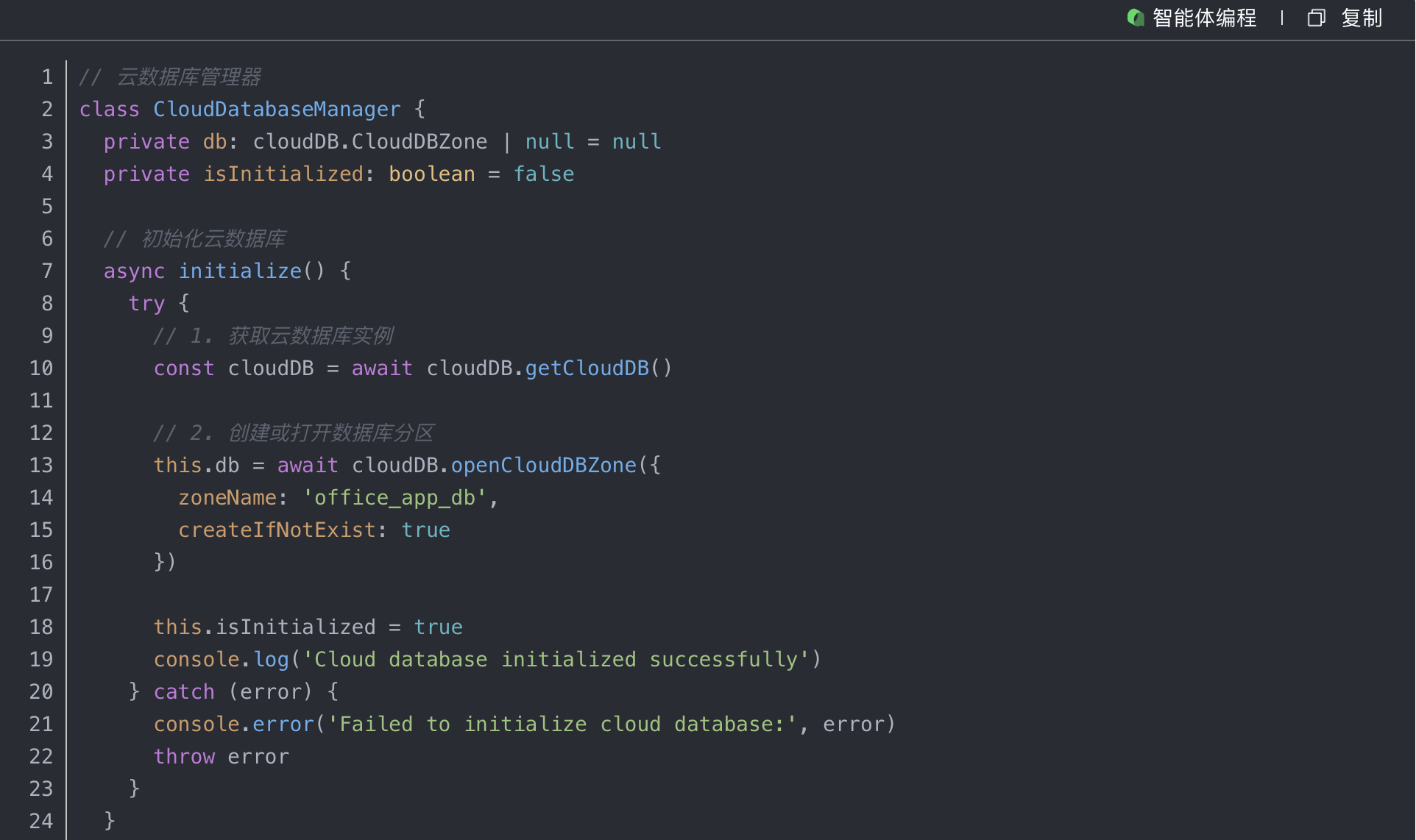Click the copy icon next to 复制
The image size is (1416, 840).
tap(1316, 18)
